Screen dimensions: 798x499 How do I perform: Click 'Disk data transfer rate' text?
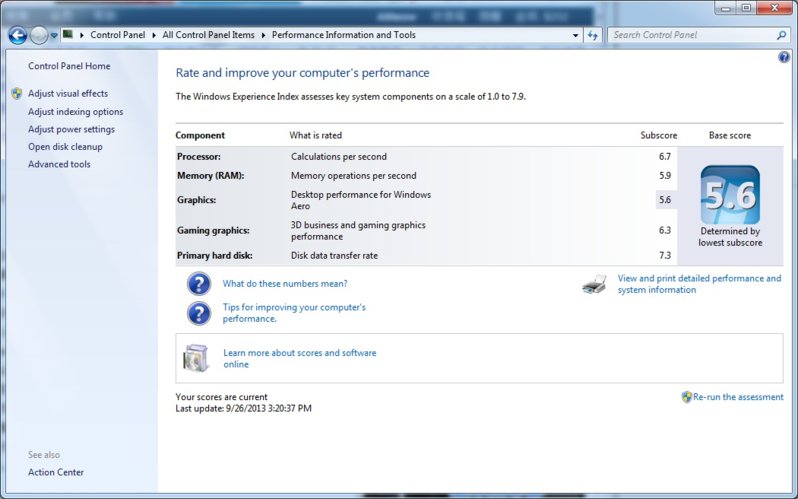(334, 256)
